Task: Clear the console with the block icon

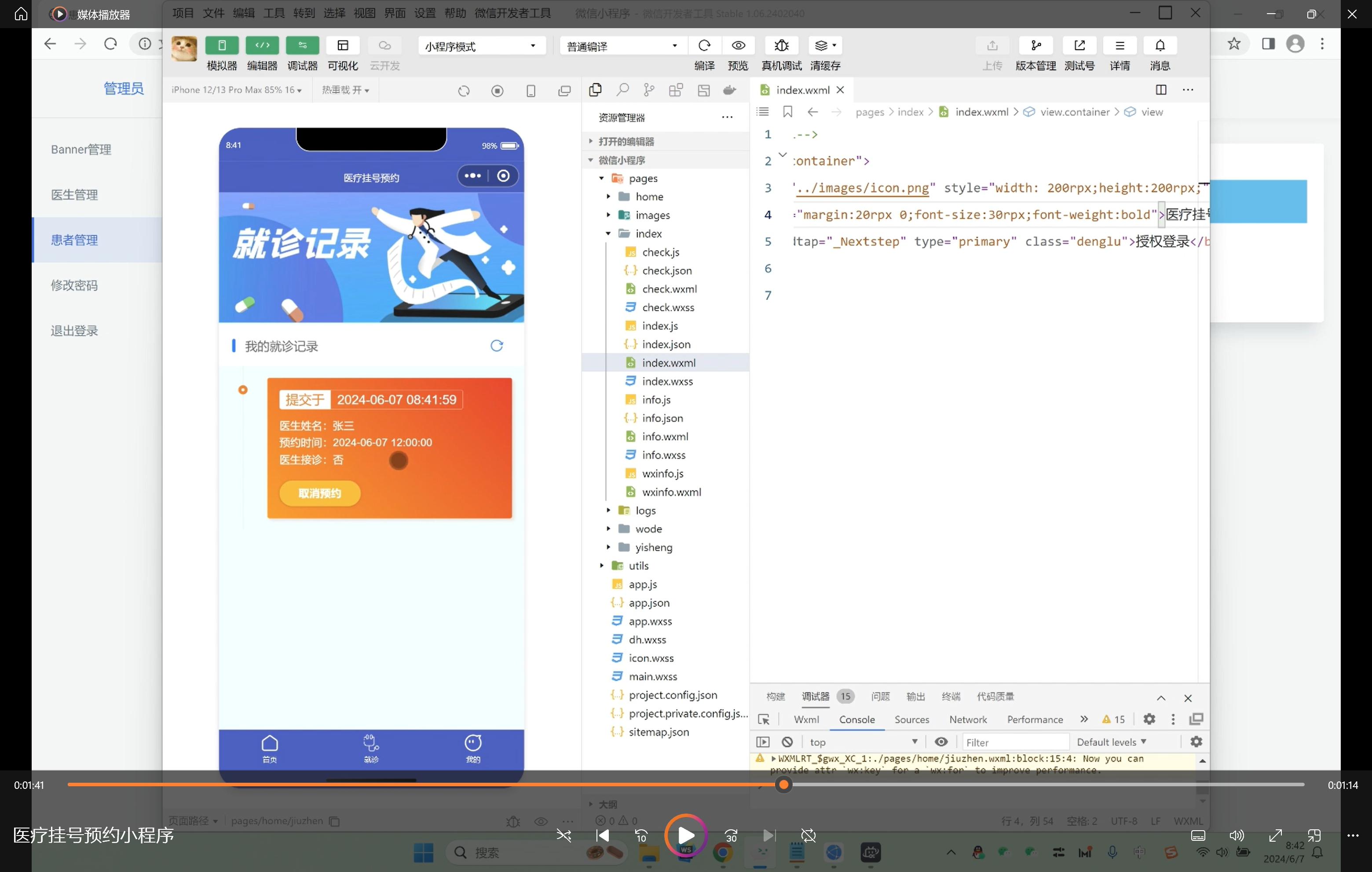Action: (787, 742)
